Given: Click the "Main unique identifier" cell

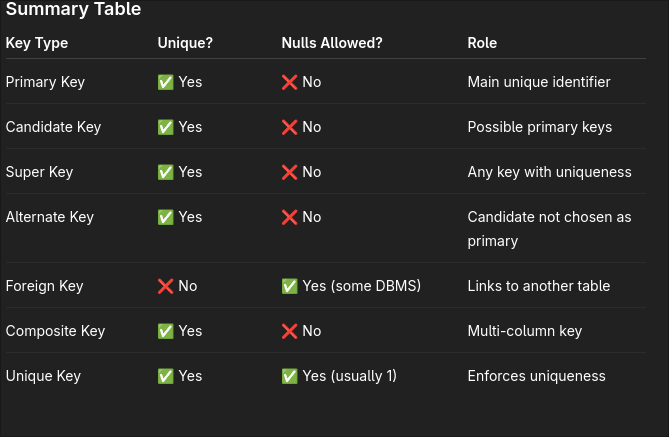Looking at the screenshot, I should [x=539, y=82].
